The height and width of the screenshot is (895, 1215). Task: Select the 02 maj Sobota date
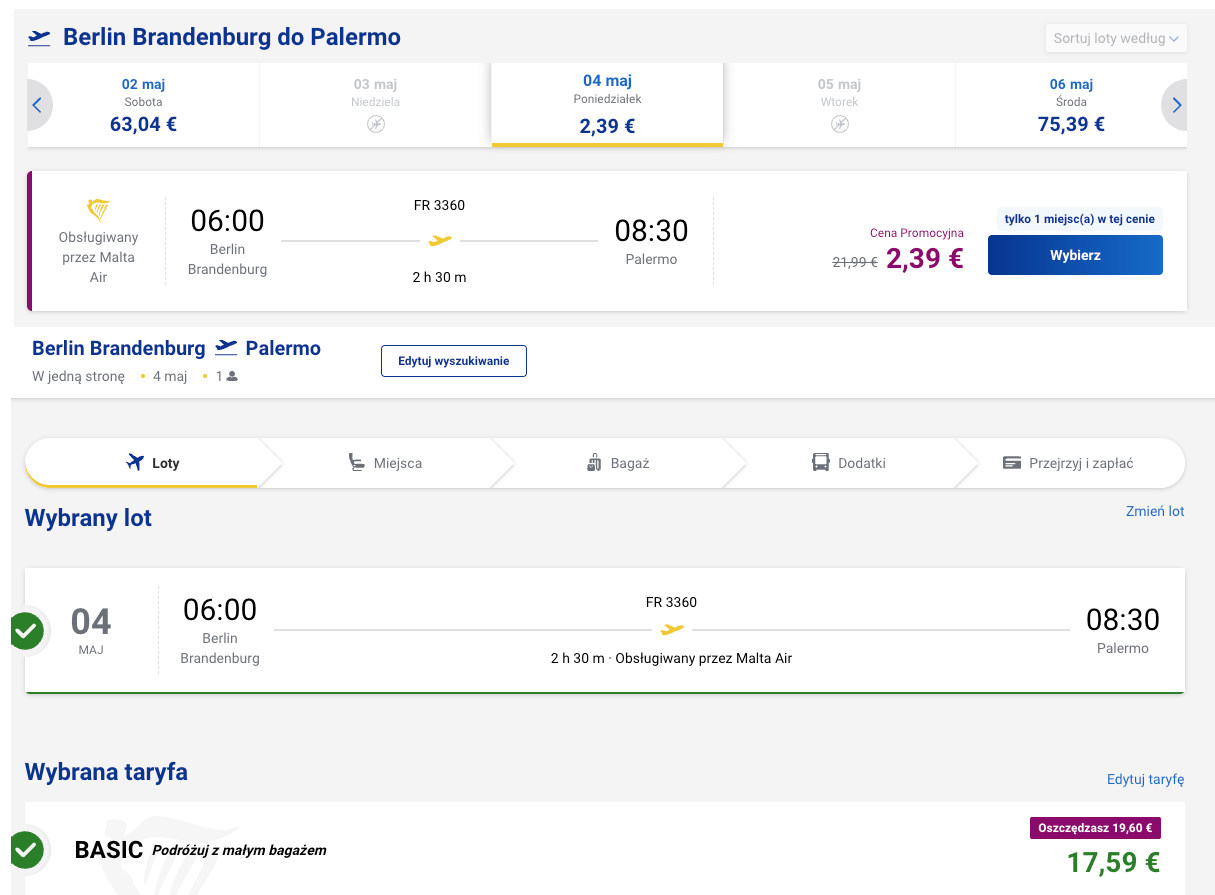coord(143,105)
